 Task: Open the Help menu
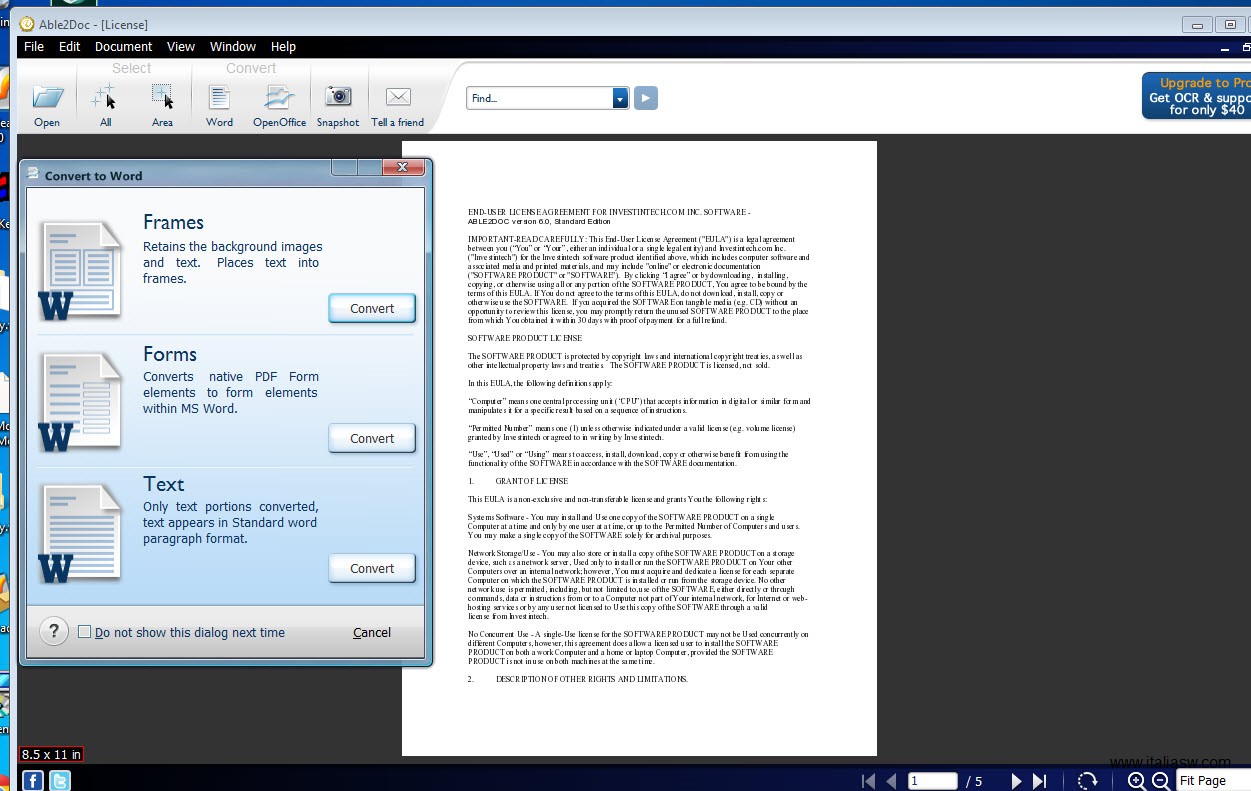tap(283, 46)
